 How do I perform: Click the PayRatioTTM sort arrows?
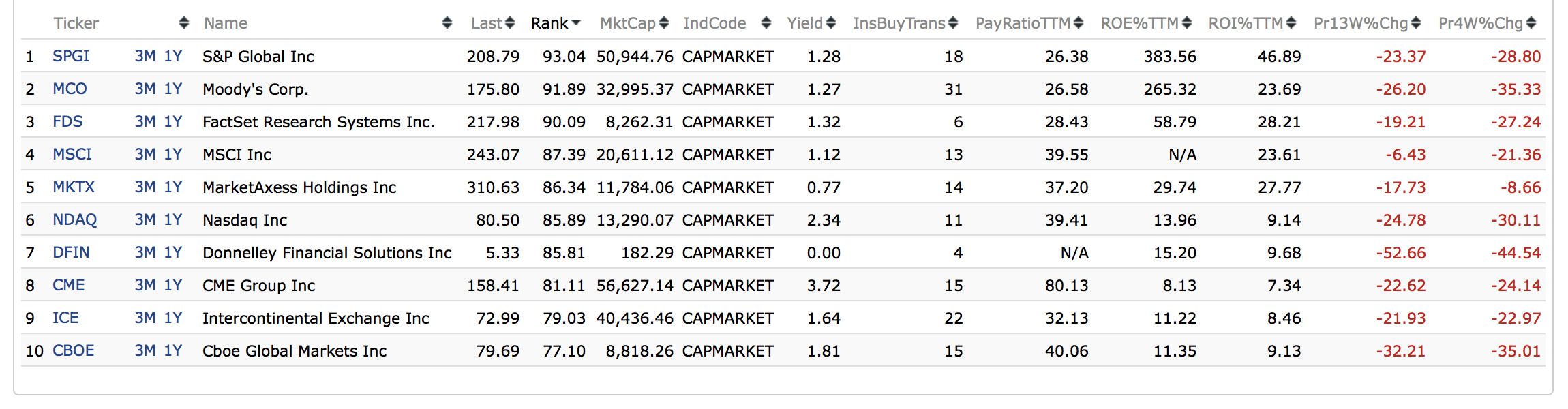1078,23
